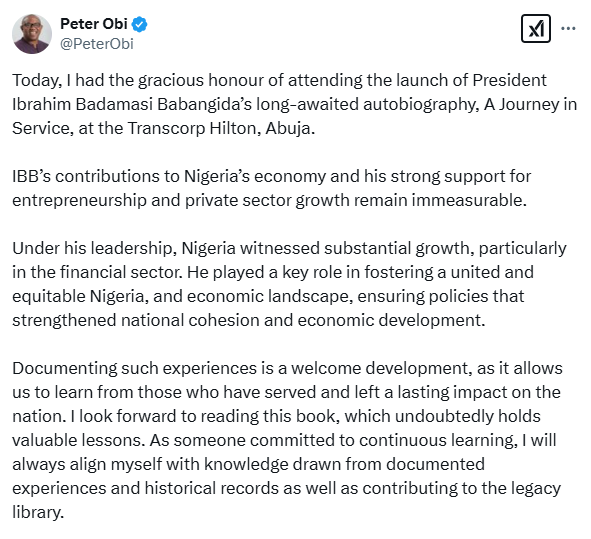Click the name 'Ibrahim Badamasi Babangida's'
This screenshot has width=591, height=539.
(132, 104)
